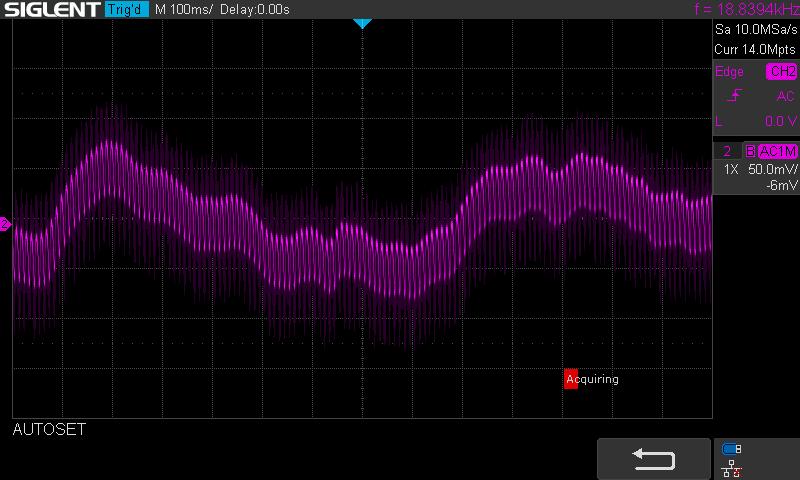Click the AUTOSET label
This screenshot has width=800, height=480.
pyautogui.click(x=49, y=430)
